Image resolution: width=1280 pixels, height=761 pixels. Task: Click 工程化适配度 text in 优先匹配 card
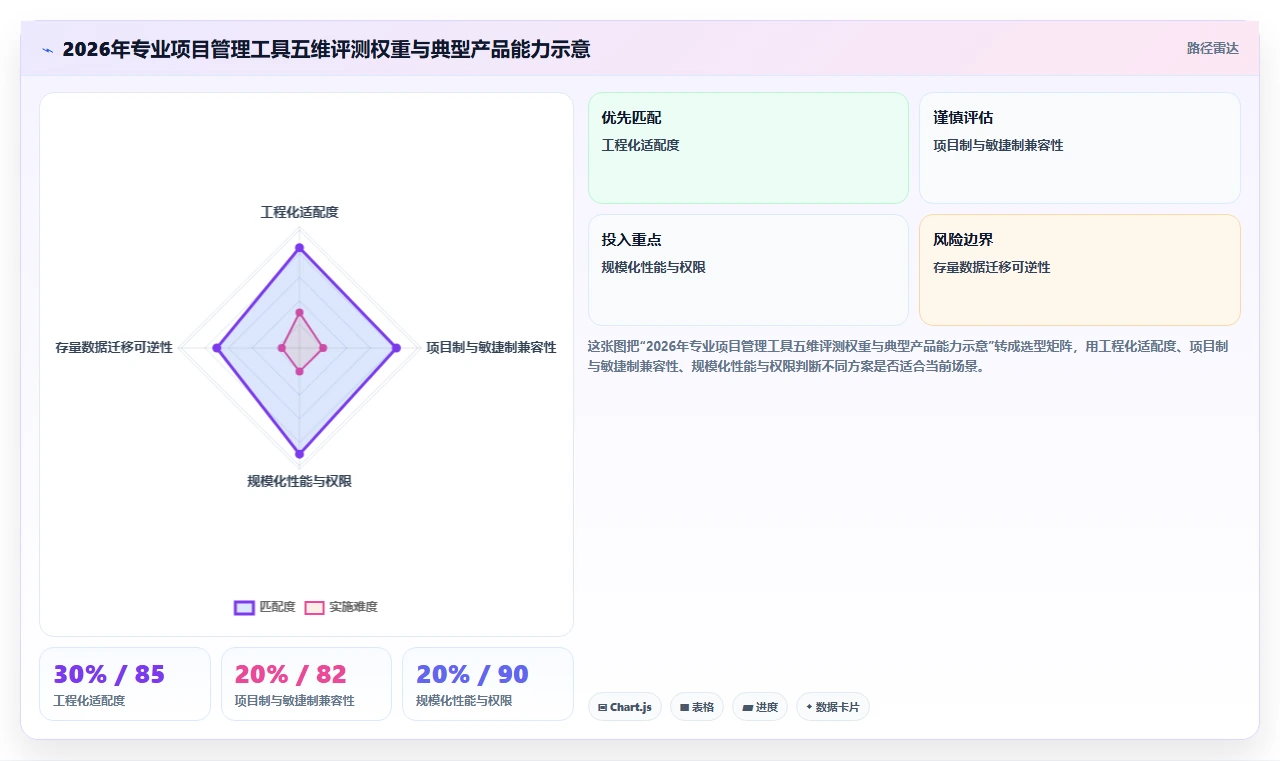[x=640, y=145]
